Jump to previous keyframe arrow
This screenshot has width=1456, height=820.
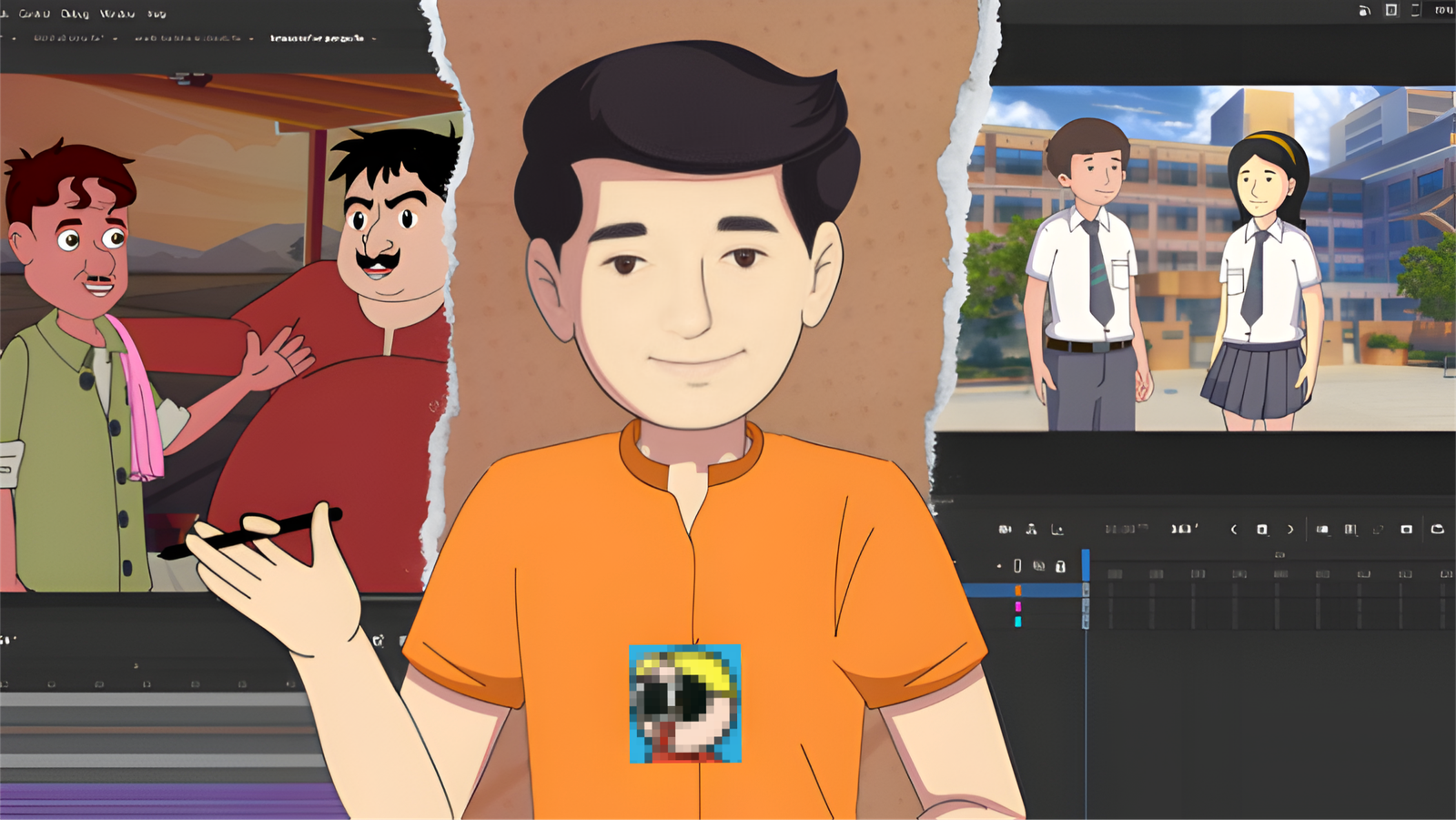tap(1234, 529)
